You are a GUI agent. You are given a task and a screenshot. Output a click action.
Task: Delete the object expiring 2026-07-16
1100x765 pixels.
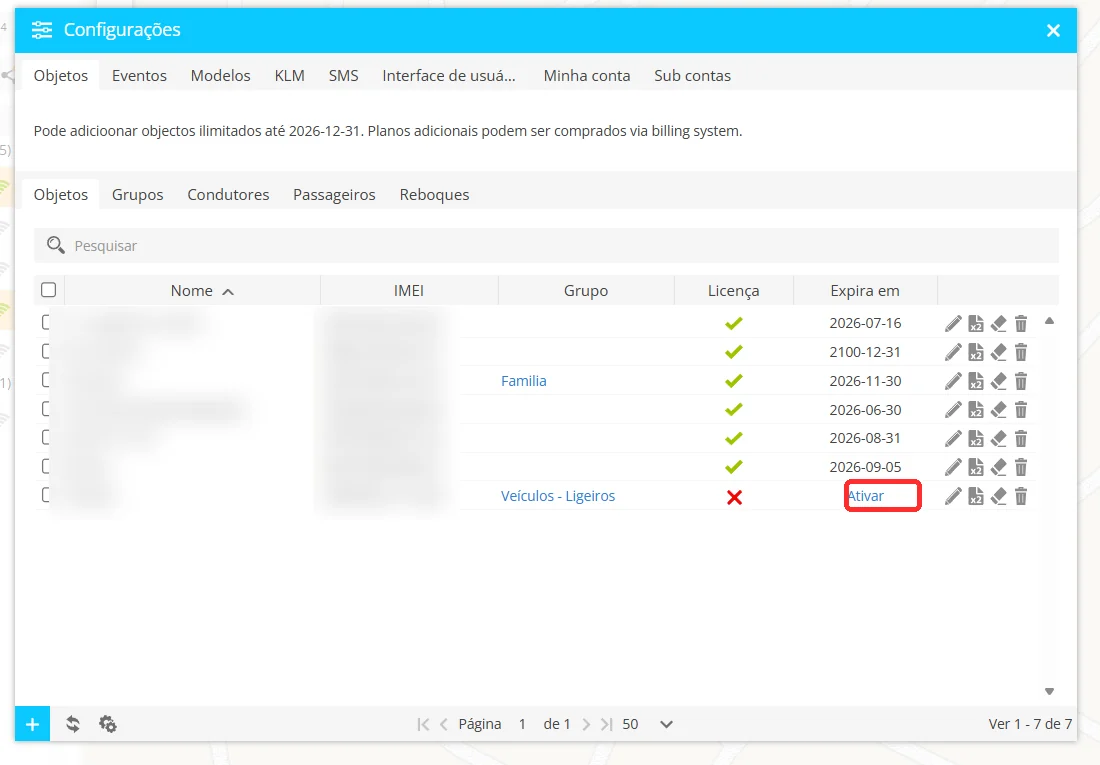(x=1021, y=324)
